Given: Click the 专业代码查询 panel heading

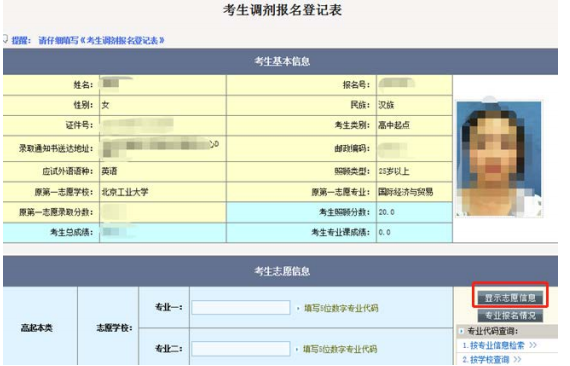Looking at the screenshot, I should click(x=492, y=331).
